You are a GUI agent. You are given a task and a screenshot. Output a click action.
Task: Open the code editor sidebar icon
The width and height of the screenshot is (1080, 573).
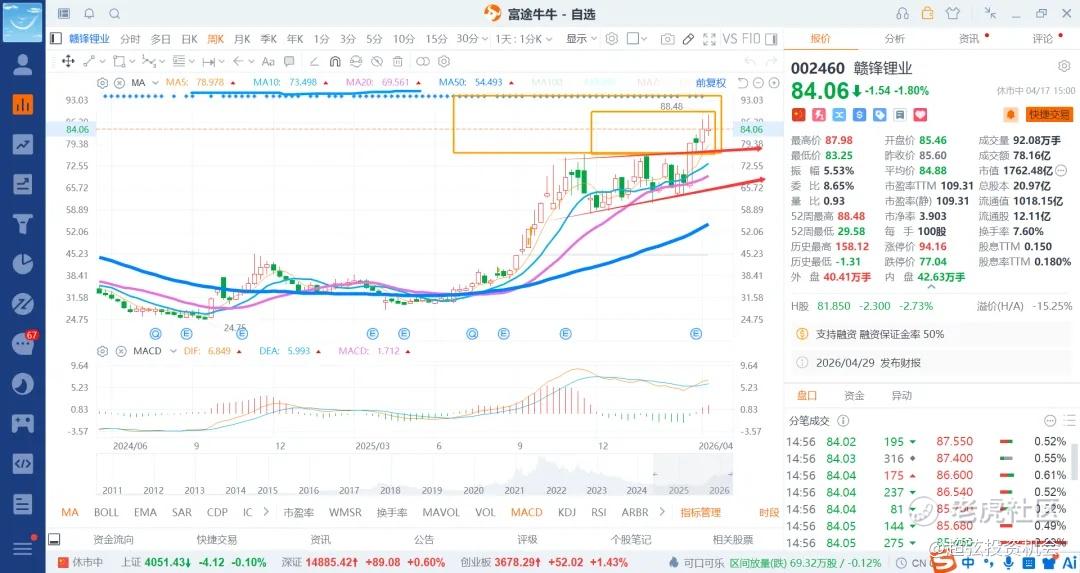point(23,463)
